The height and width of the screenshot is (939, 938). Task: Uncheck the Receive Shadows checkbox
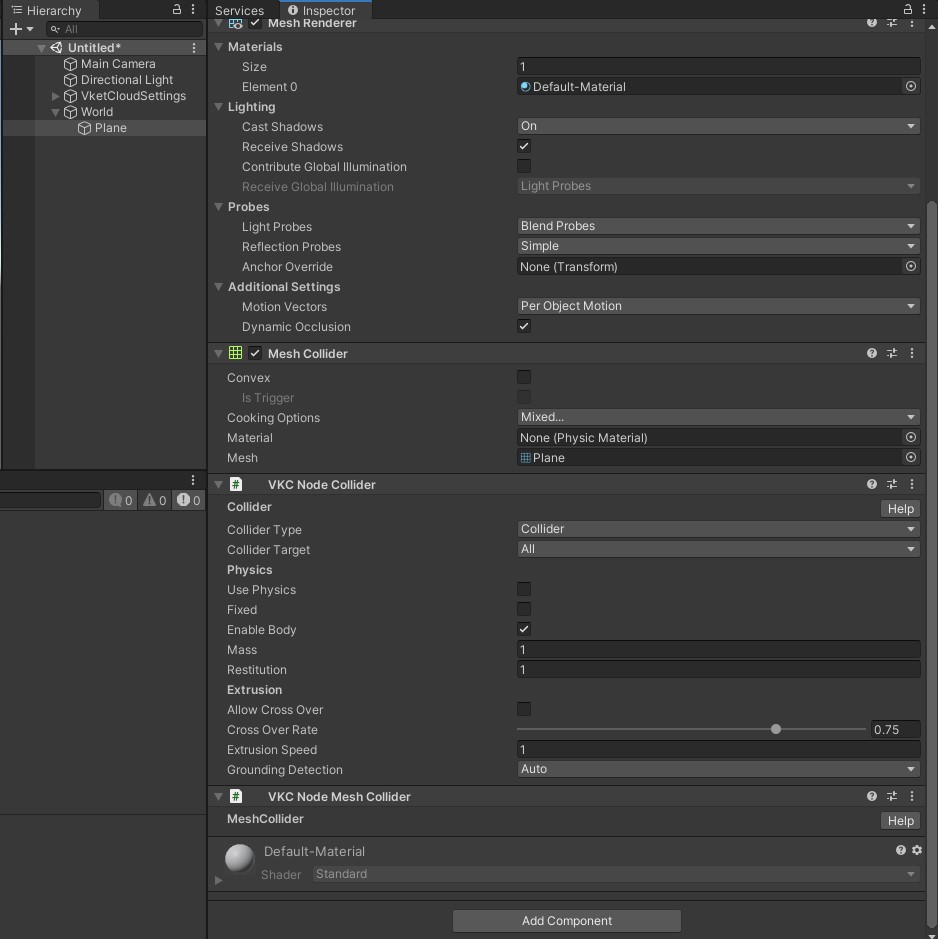click(x=524, y=147)
